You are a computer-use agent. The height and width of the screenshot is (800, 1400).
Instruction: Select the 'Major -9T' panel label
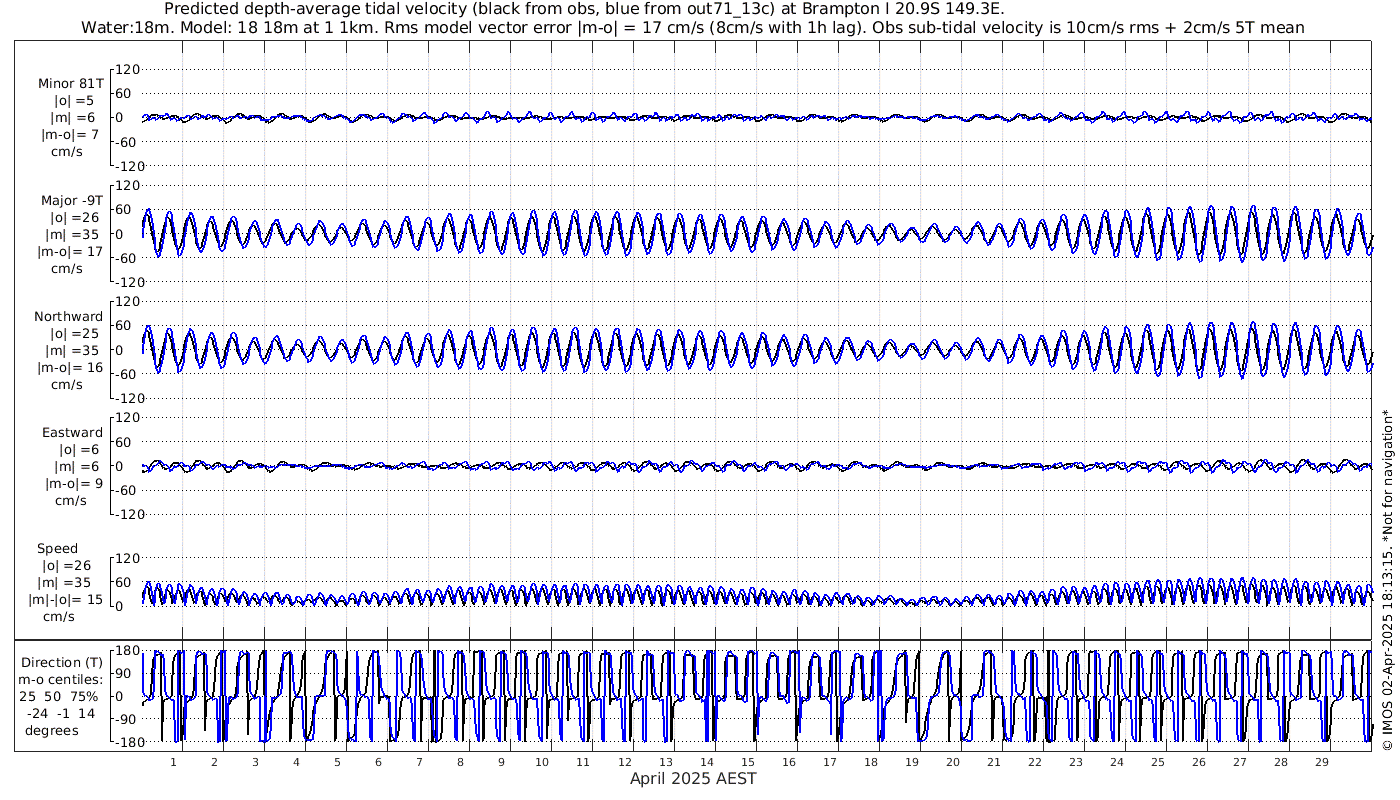(72, 200)
